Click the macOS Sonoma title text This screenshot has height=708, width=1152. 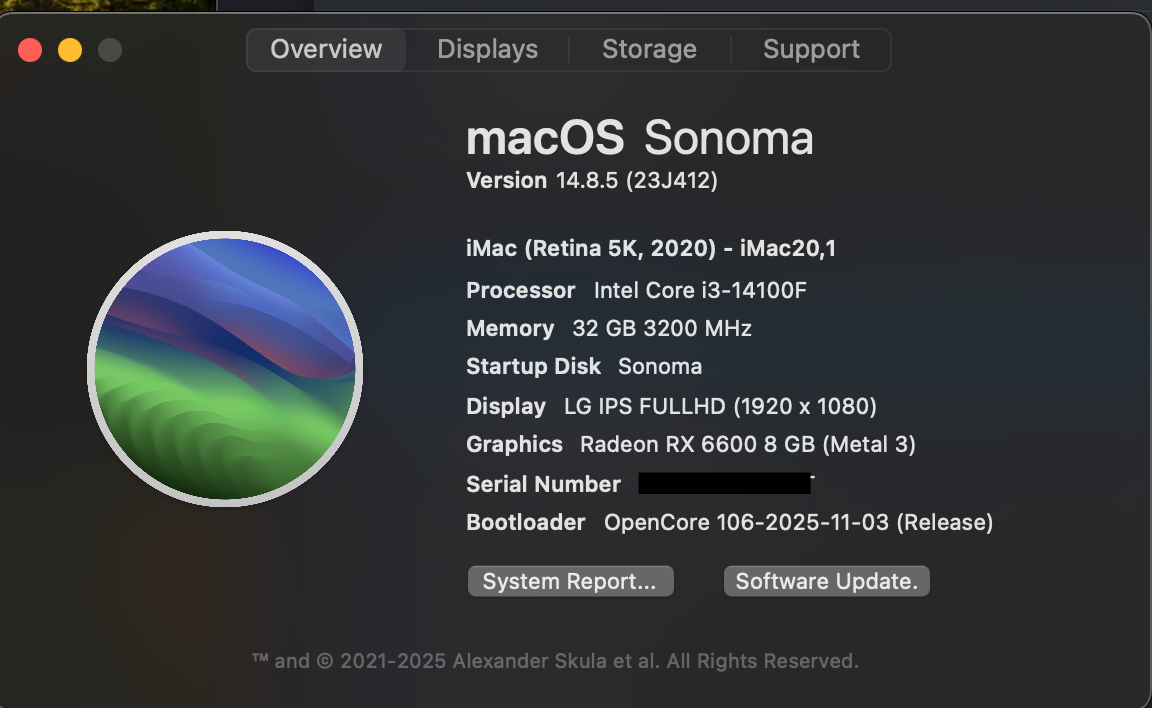639,138
